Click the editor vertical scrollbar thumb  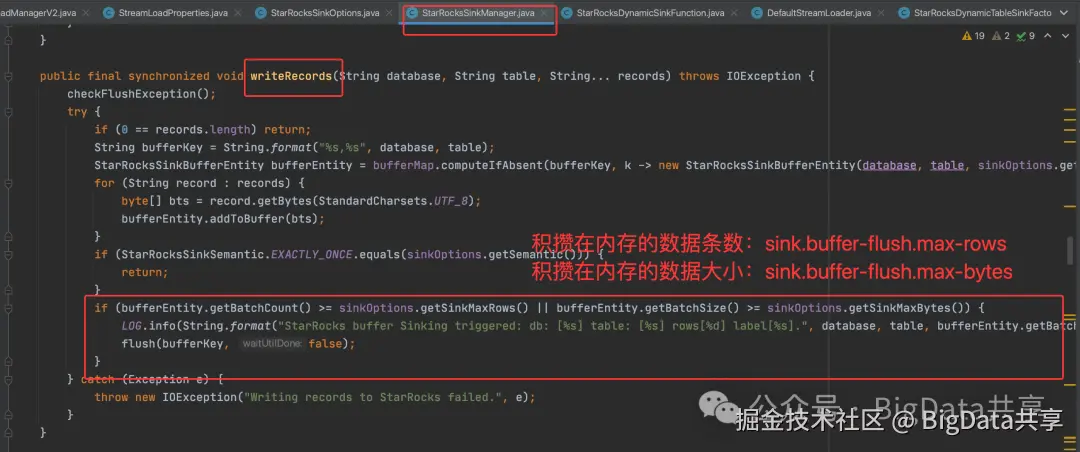pos(1069,251)
